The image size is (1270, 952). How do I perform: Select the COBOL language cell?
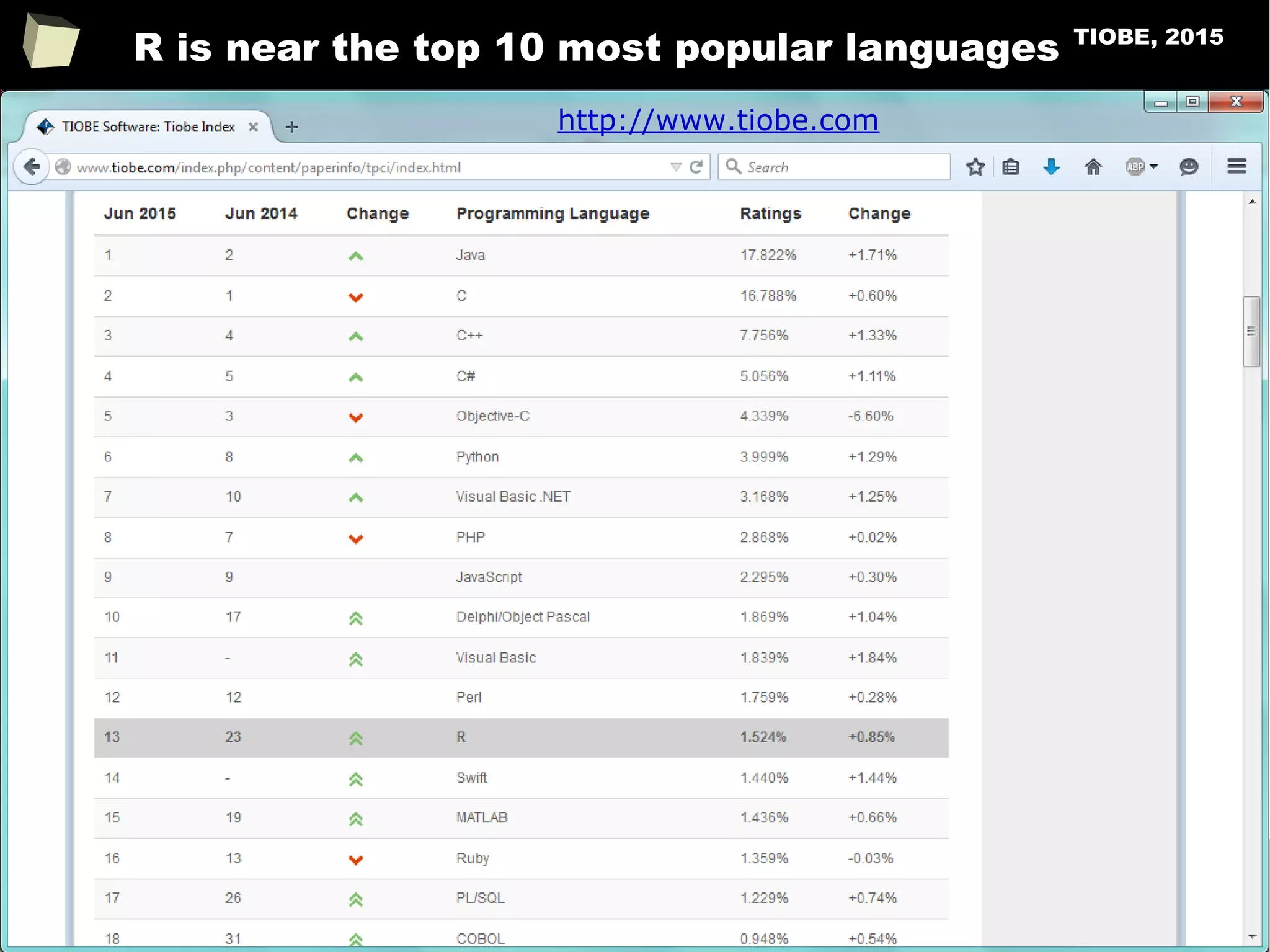pyautogui.click(x=481, y=939)
